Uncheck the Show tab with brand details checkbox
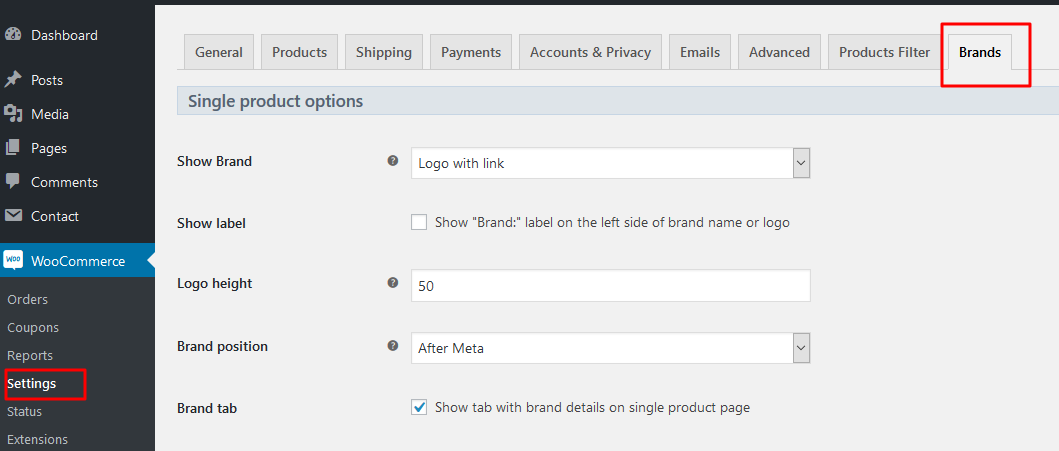 tap(419, 407)
